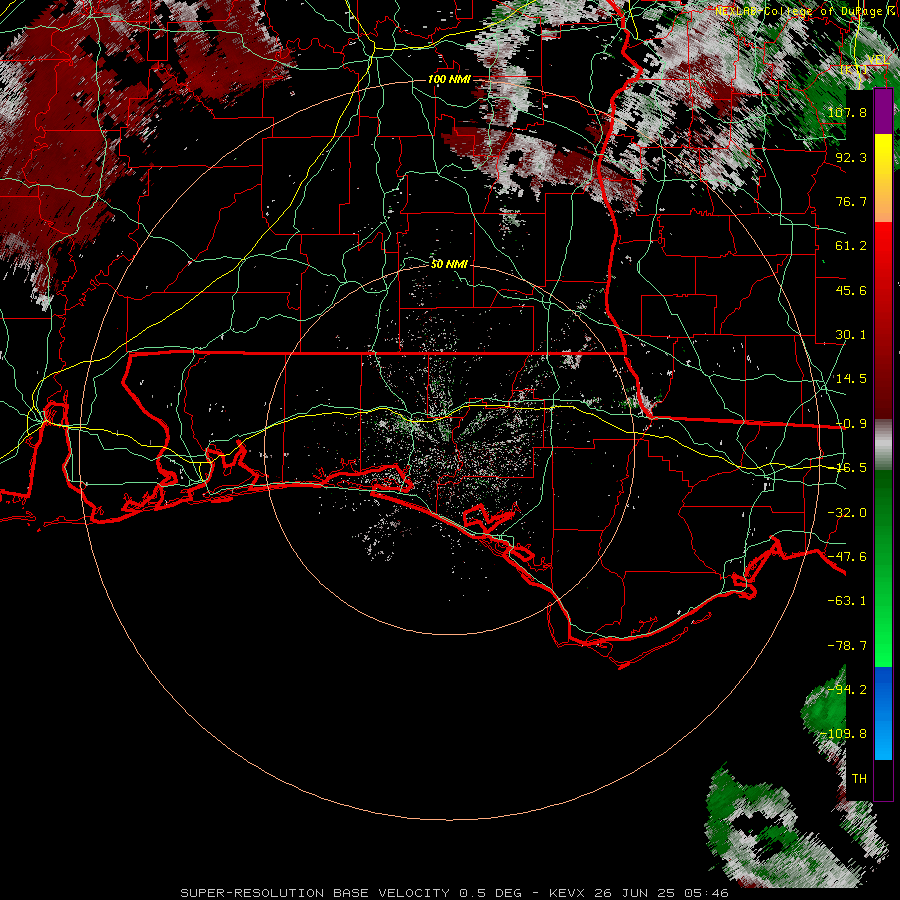Click the -94.2 velocity scale value
The width and height of the screenshot is (900, 900).
[x=847, y=690]
